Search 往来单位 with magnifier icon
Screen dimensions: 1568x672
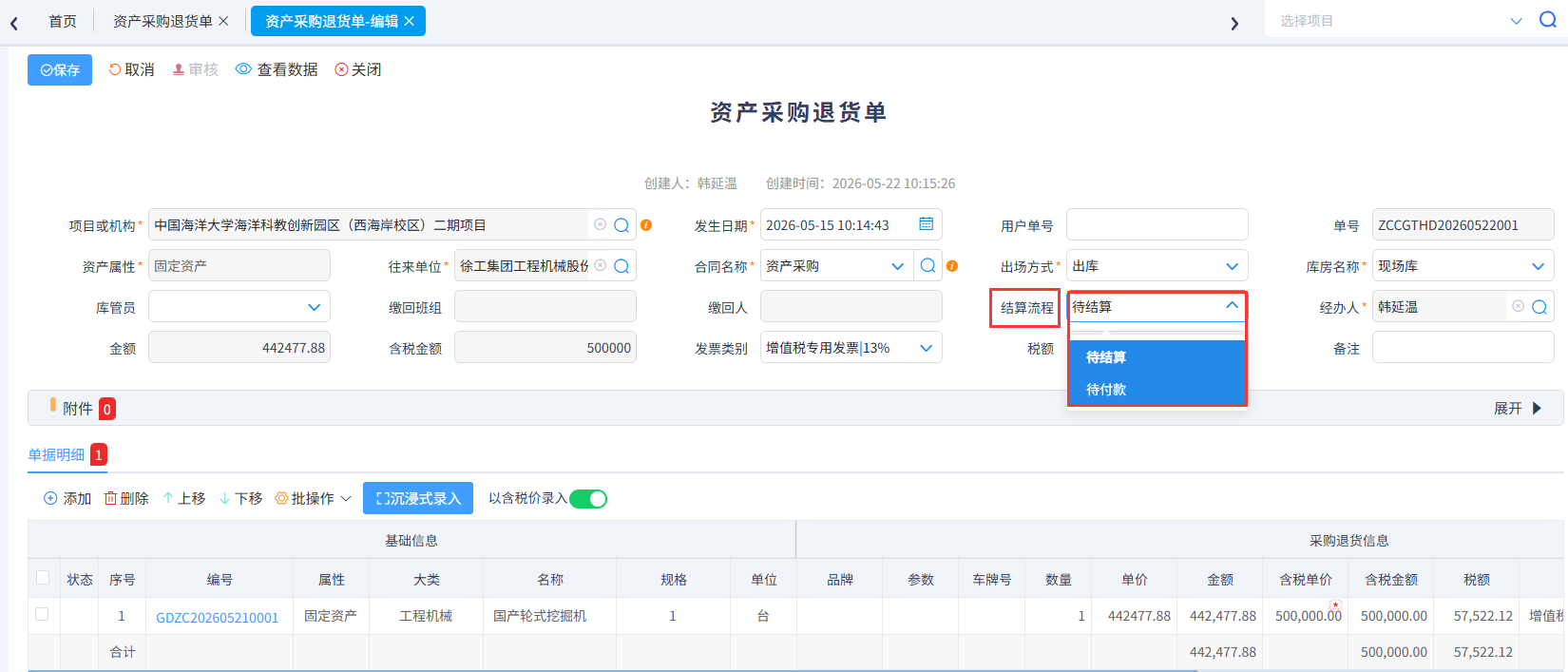click(621, 266)
